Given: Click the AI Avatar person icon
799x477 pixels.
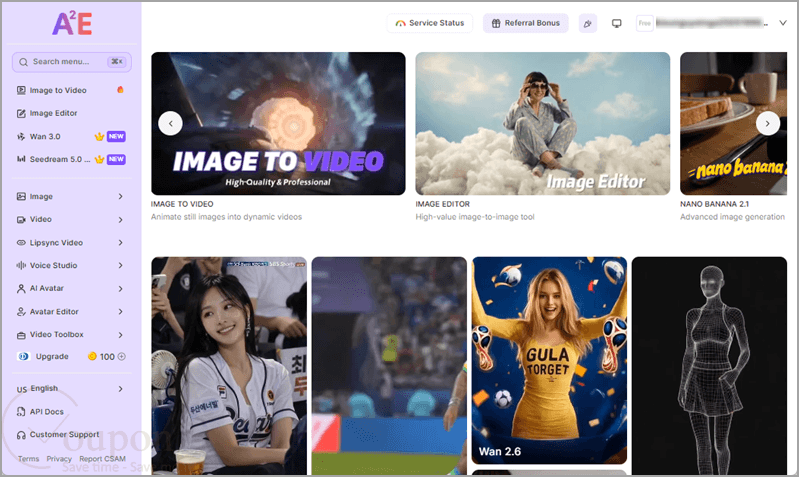Looking at the screenshot, I should (21, 288).
